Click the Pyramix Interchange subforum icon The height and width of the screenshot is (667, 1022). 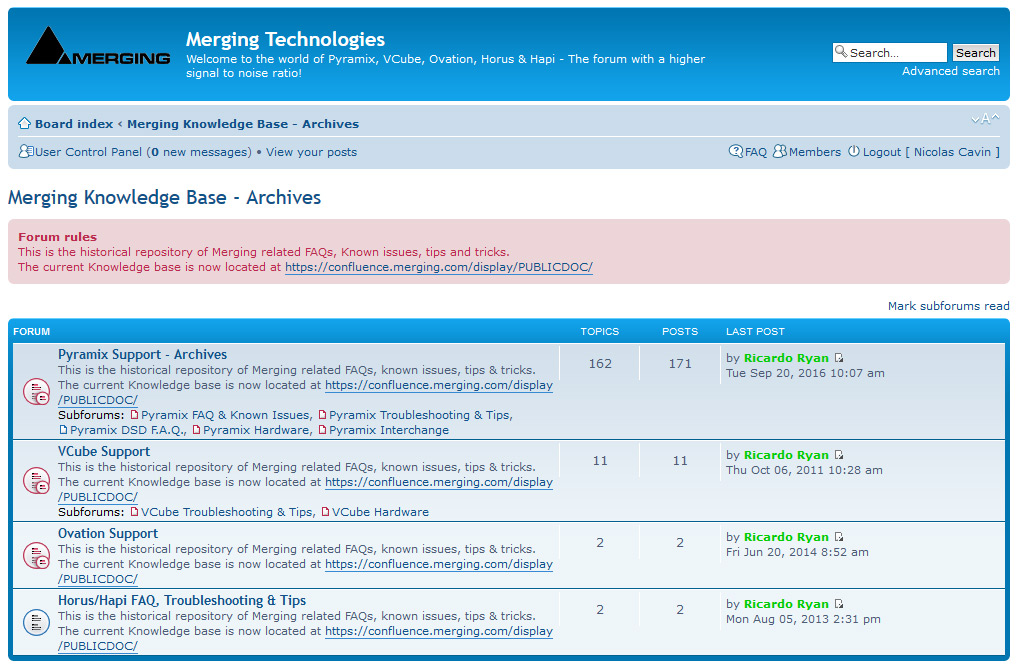click(x=322, y=430)
